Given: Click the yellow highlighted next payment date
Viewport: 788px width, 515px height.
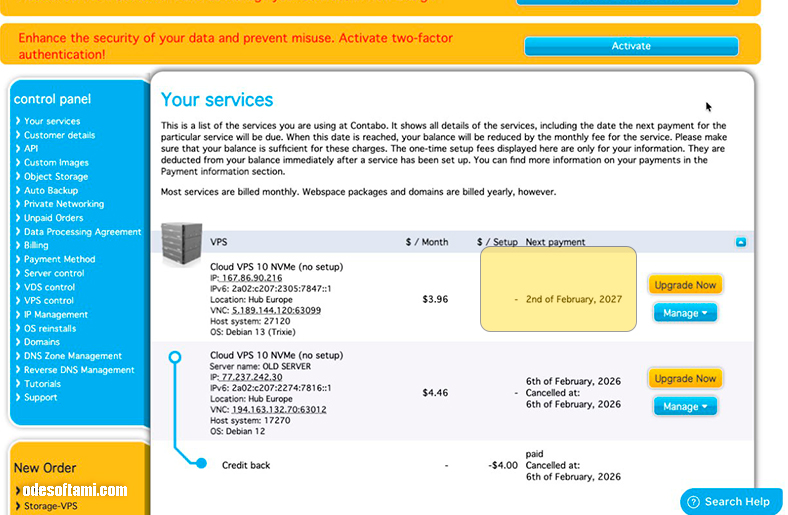Looking at the screenshot, I should pos(575,299).
